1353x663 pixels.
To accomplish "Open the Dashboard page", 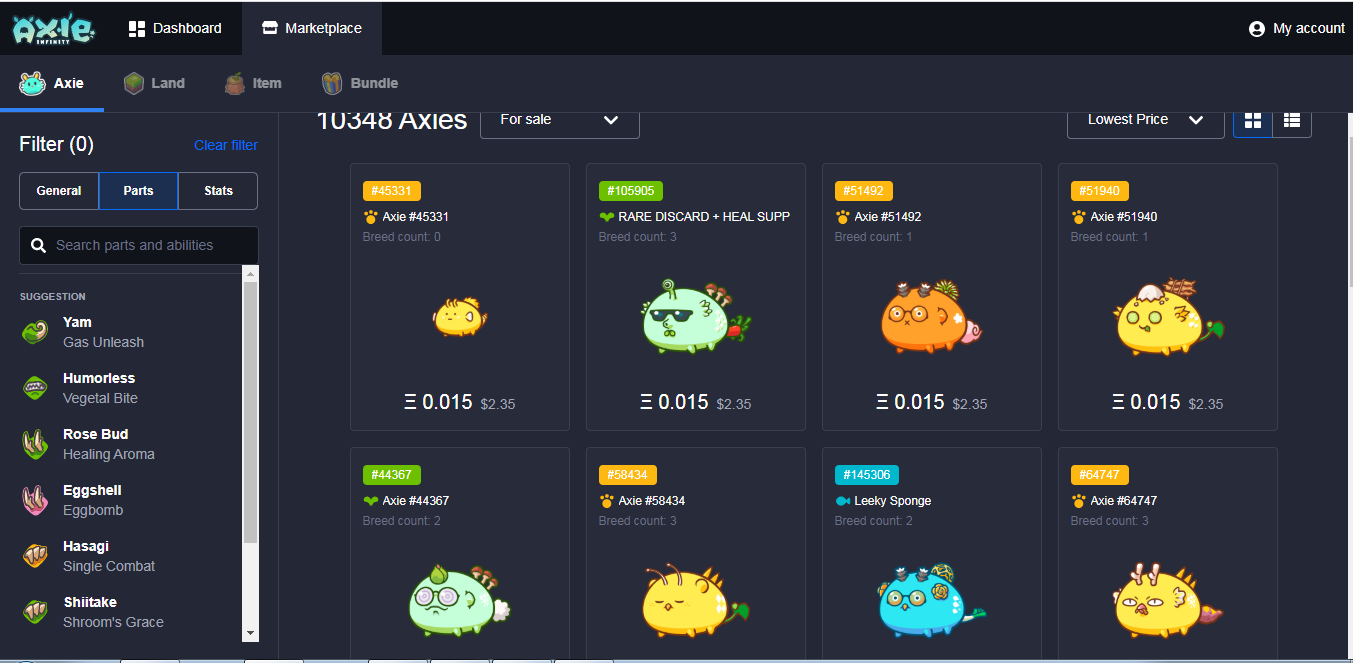I will tap(175, 28).
